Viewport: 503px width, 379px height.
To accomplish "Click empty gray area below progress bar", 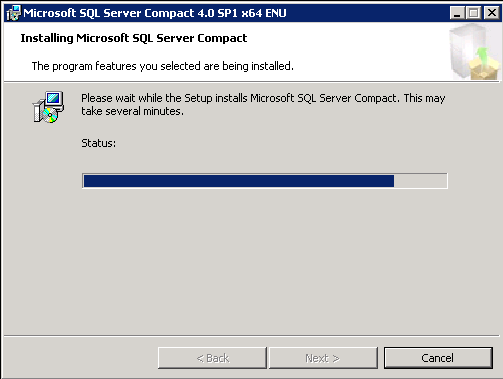I will [252, 262].
